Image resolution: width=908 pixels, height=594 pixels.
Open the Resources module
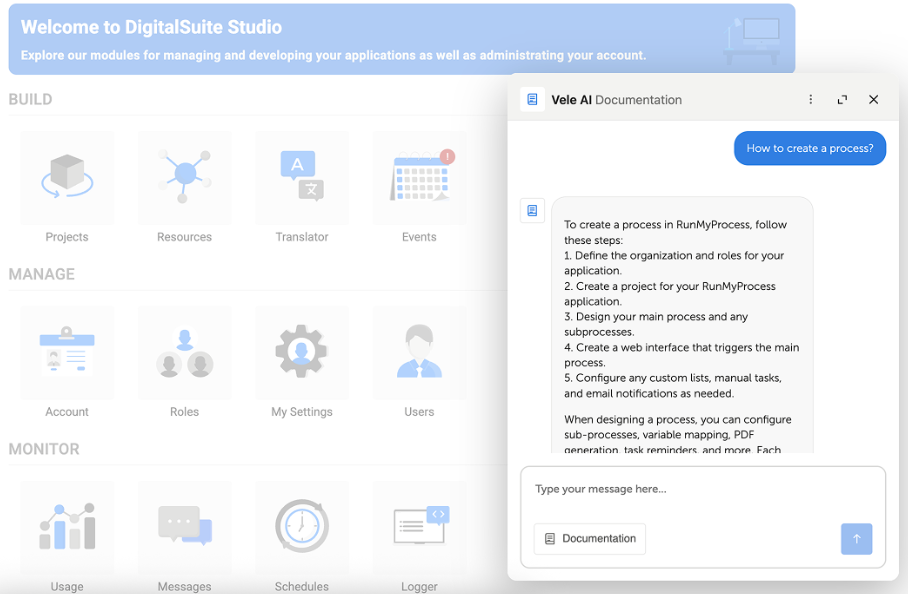pyautogui.click(x=185, y=178)
